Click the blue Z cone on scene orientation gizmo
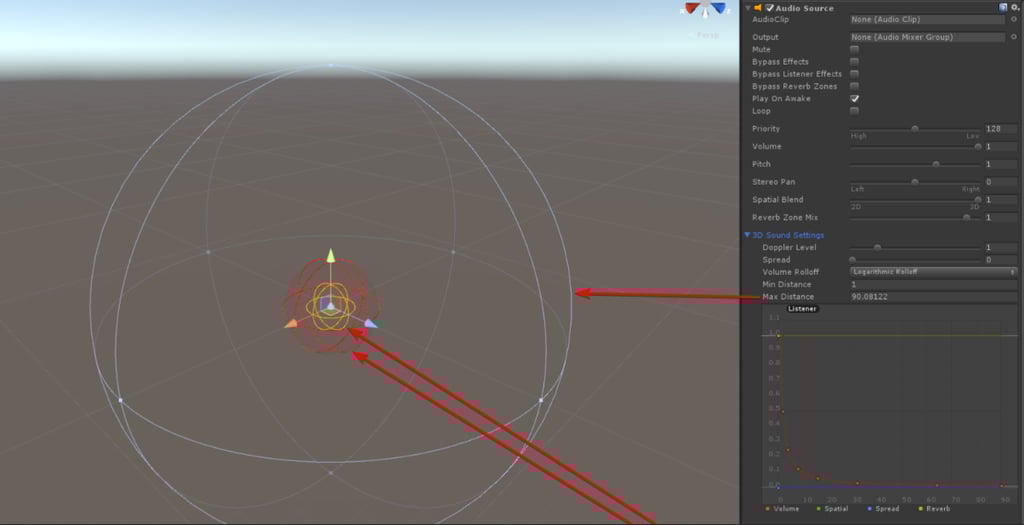The image size is (1024, 525). pos(718,8)
